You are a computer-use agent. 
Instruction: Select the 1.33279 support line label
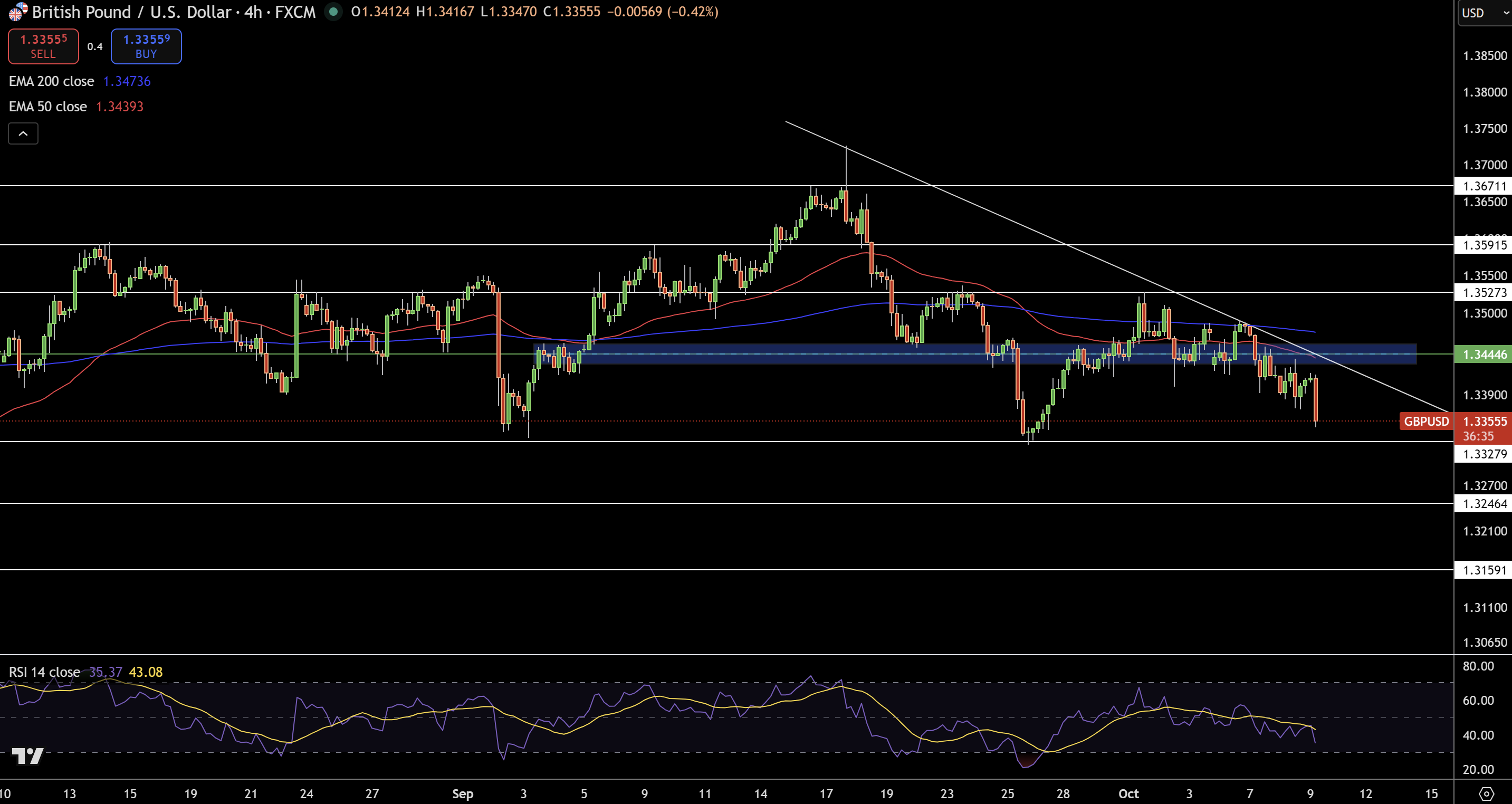[x=1484, y=454]
